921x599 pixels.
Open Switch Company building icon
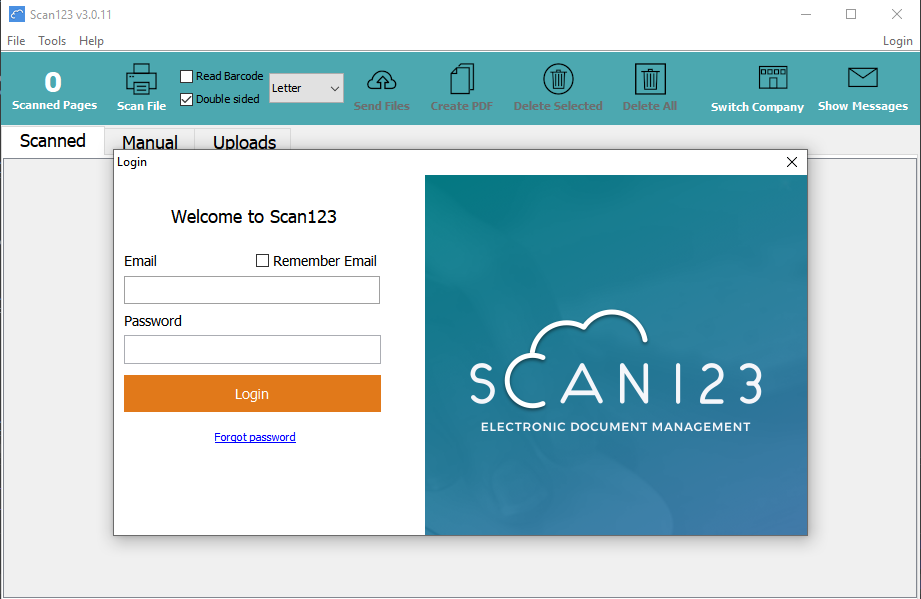(773, 78)
